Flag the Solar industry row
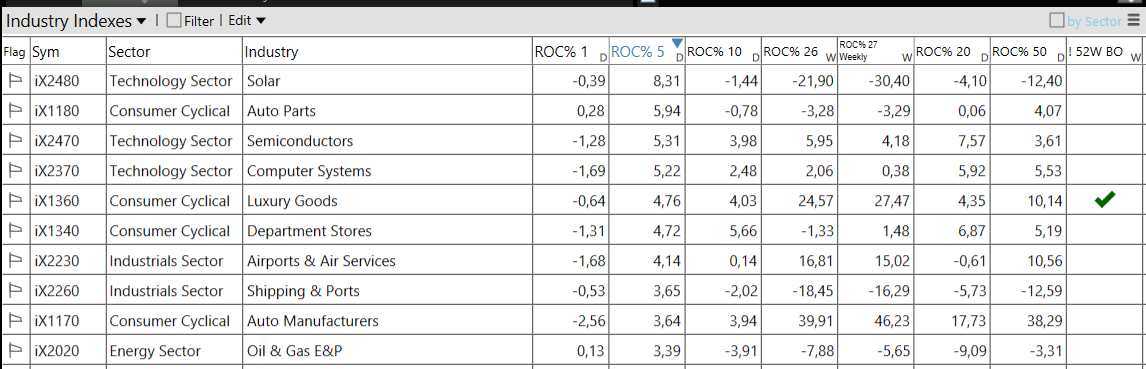Screen dimensions: 1146x369 (x=15, y=81)
